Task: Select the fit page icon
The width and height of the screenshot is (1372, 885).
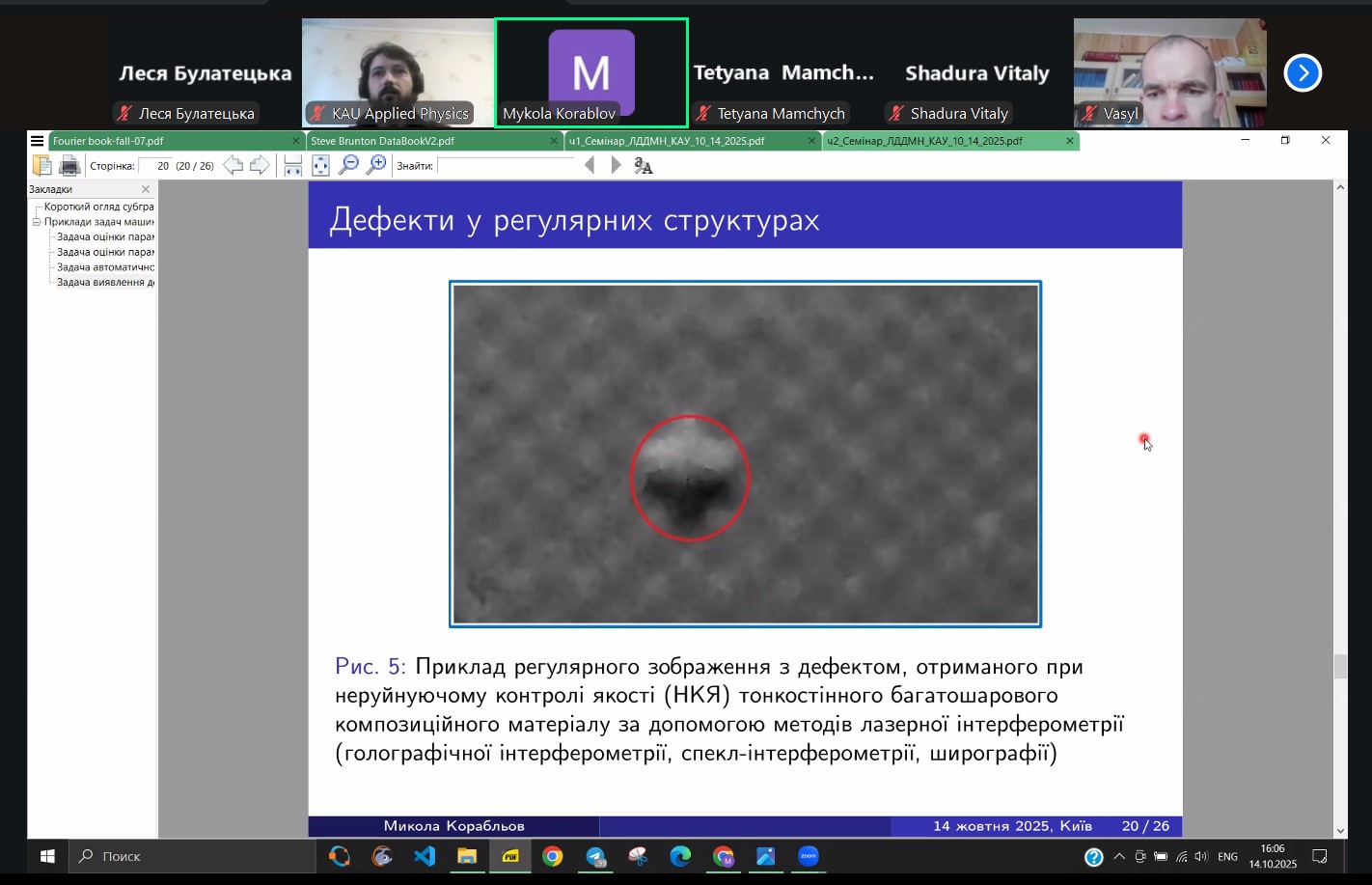Action: (x=320, y=166)
